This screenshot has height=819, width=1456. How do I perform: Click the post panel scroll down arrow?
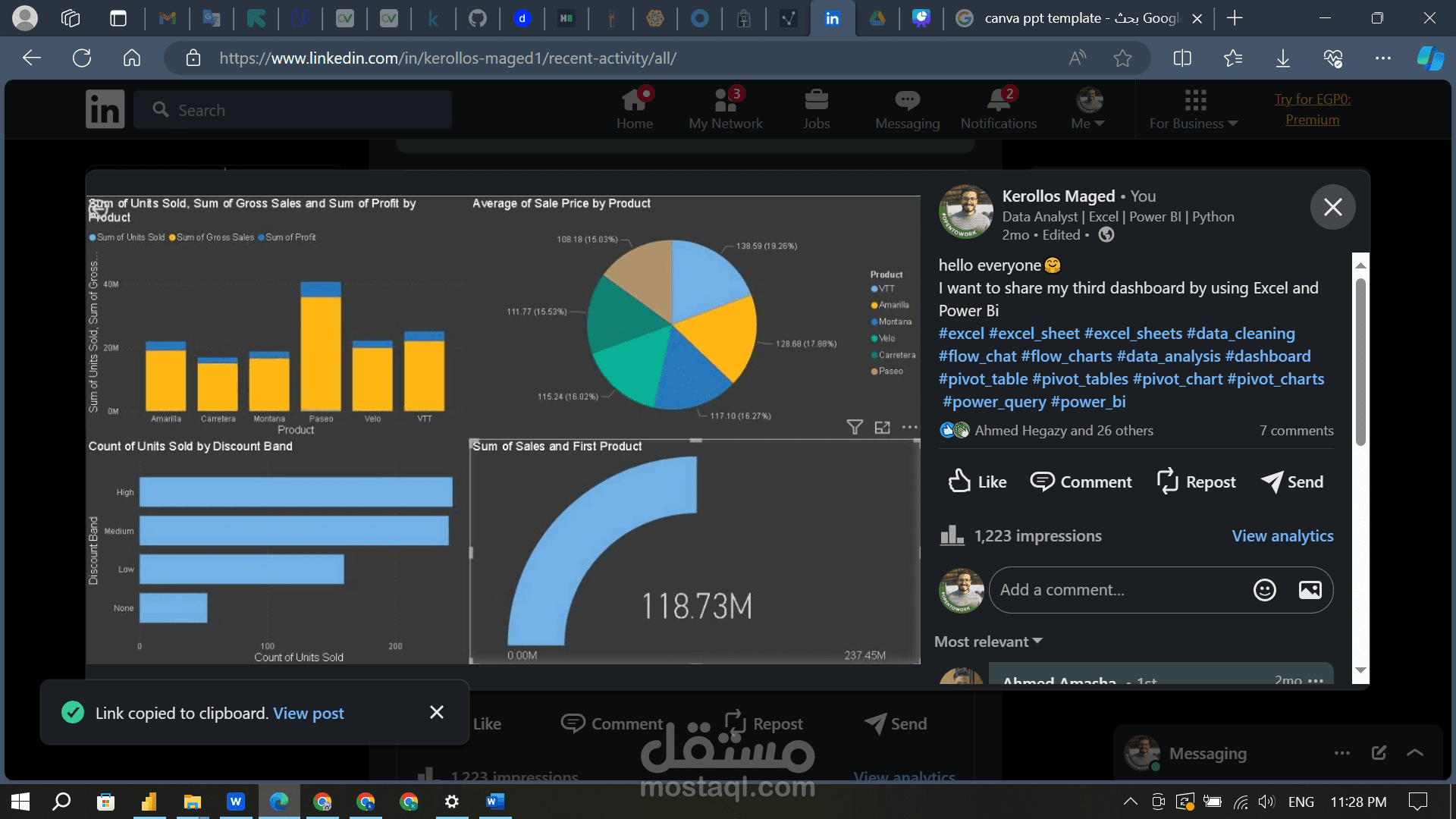pos(1360,670)
